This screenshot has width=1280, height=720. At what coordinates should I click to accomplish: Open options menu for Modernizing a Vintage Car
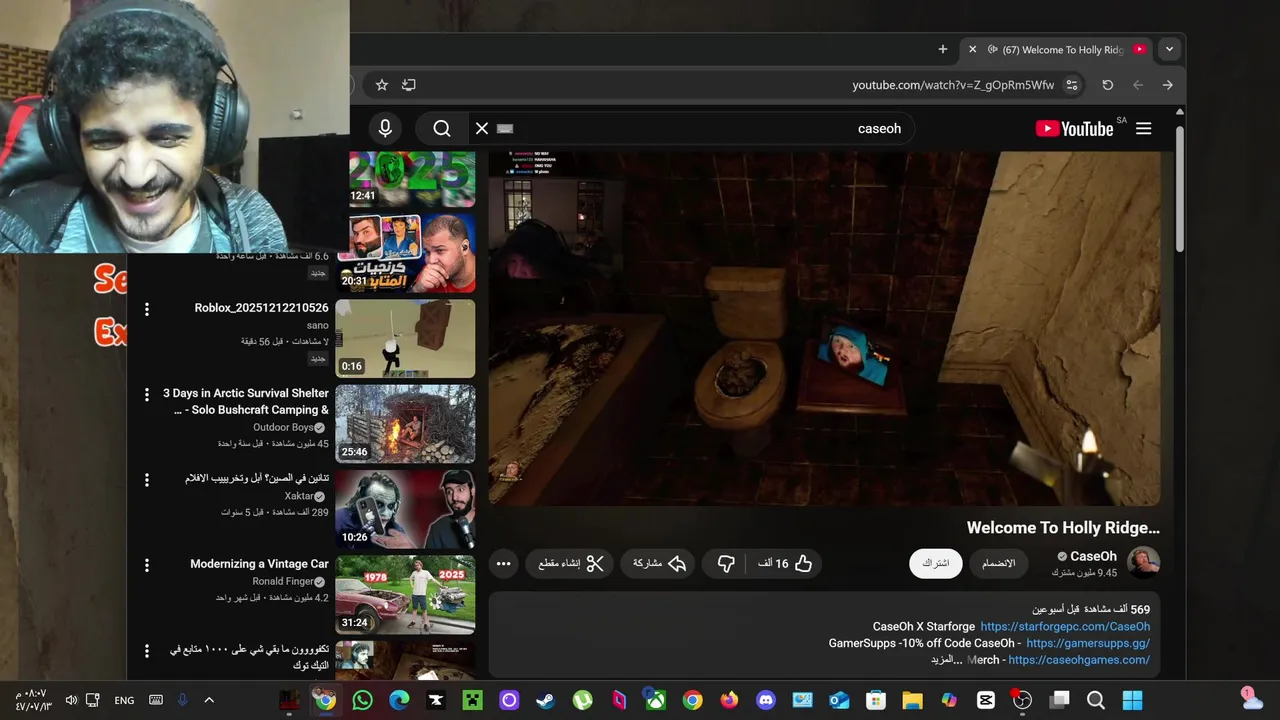pos(147,565)
